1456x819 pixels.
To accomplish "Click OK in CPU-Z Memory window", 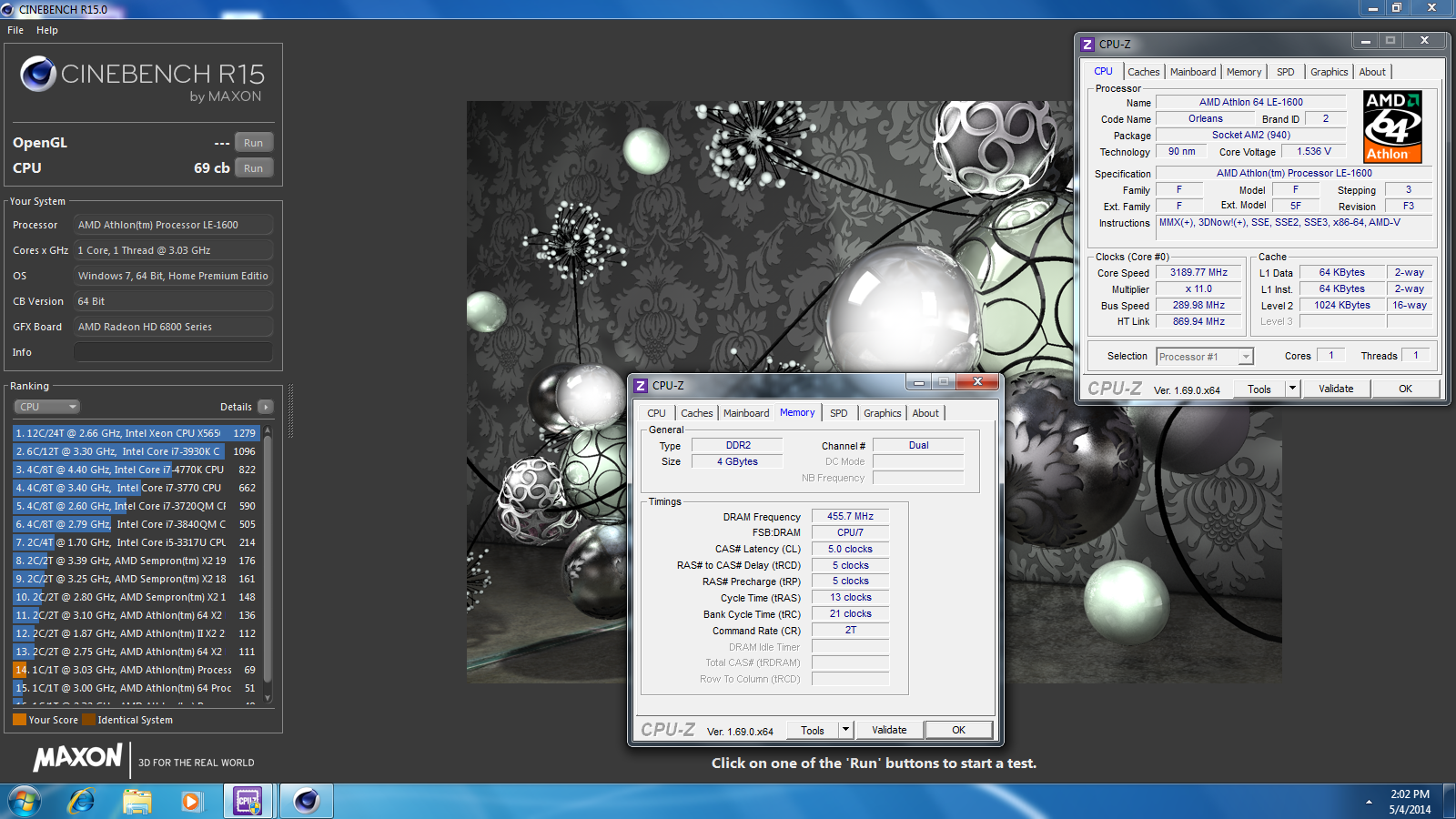I will click(958, 730).
